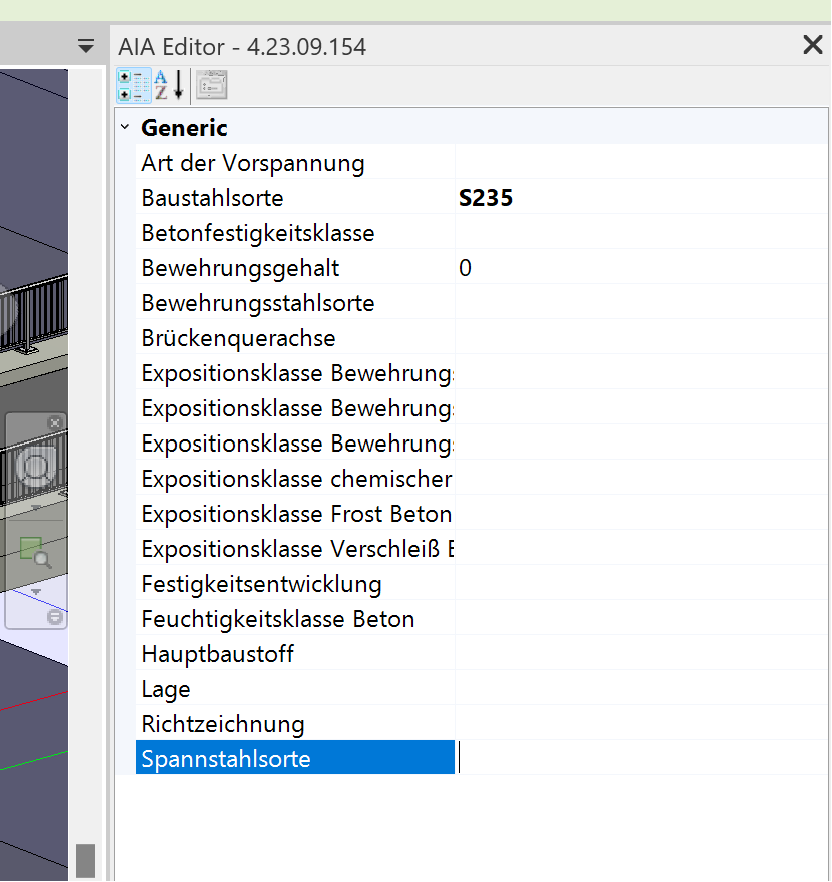
Task: Expand the zoom tool options arrow
Action: (x=36, y=591)
